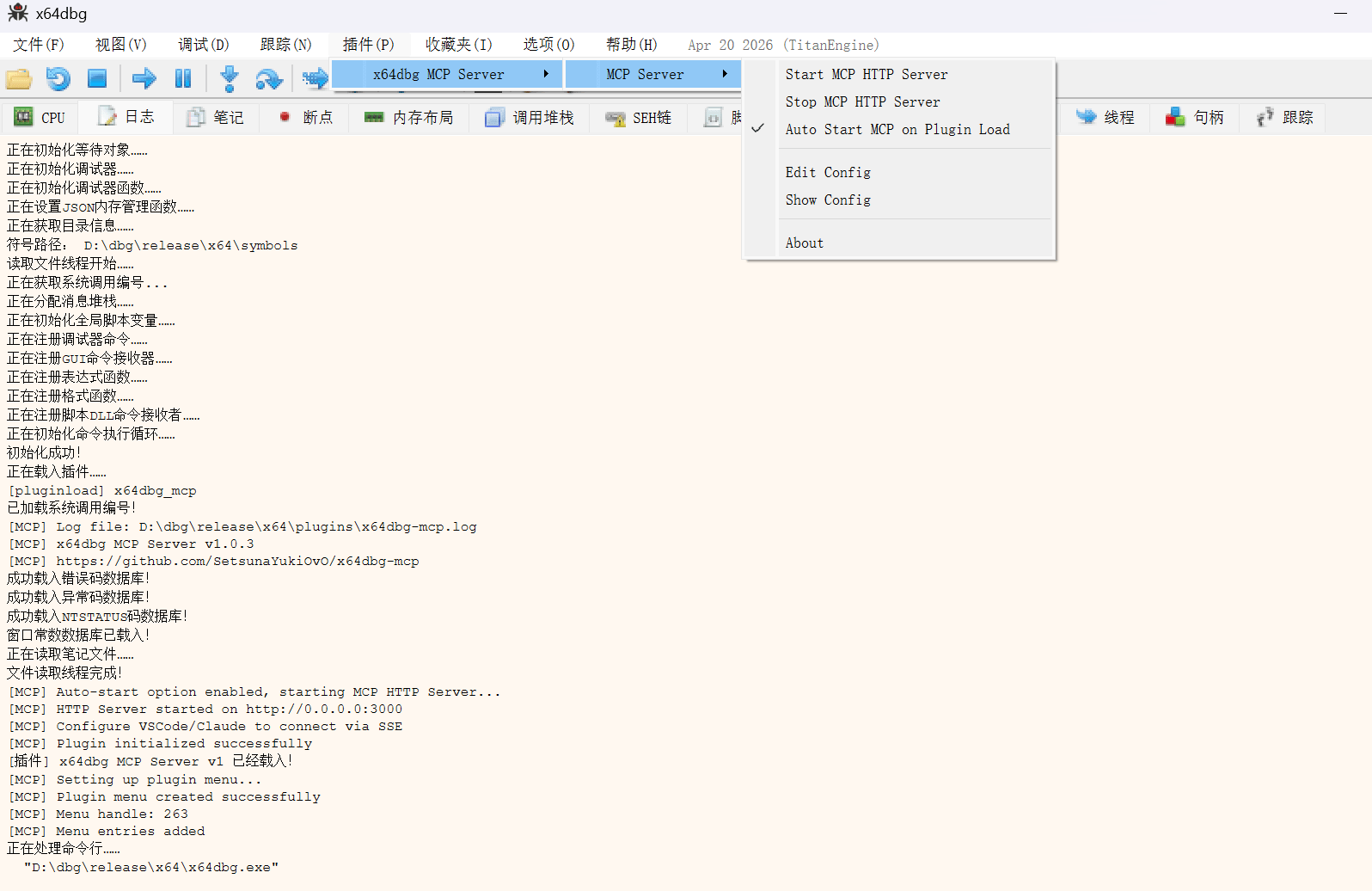The height and width of the screenshot is (891, 1372).
Task: Switch to the 调用堆栈 call stack tab
Action: pos(530,118)
